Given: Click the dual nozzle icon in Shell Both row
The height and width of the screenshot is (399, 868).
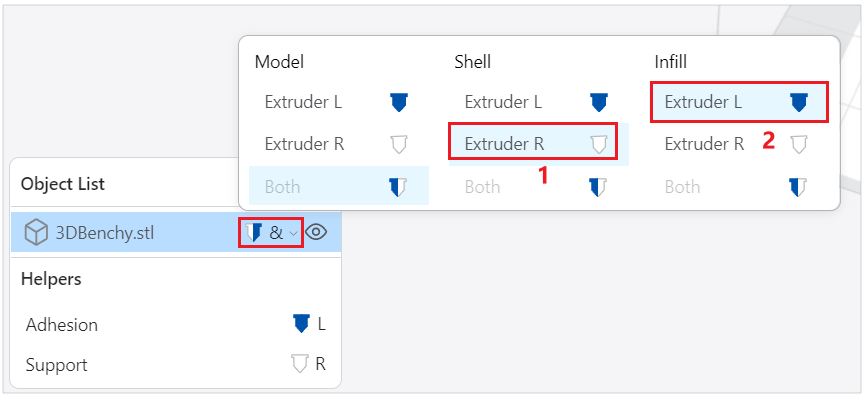Looking at the screenshot, I should click(598, 187).
